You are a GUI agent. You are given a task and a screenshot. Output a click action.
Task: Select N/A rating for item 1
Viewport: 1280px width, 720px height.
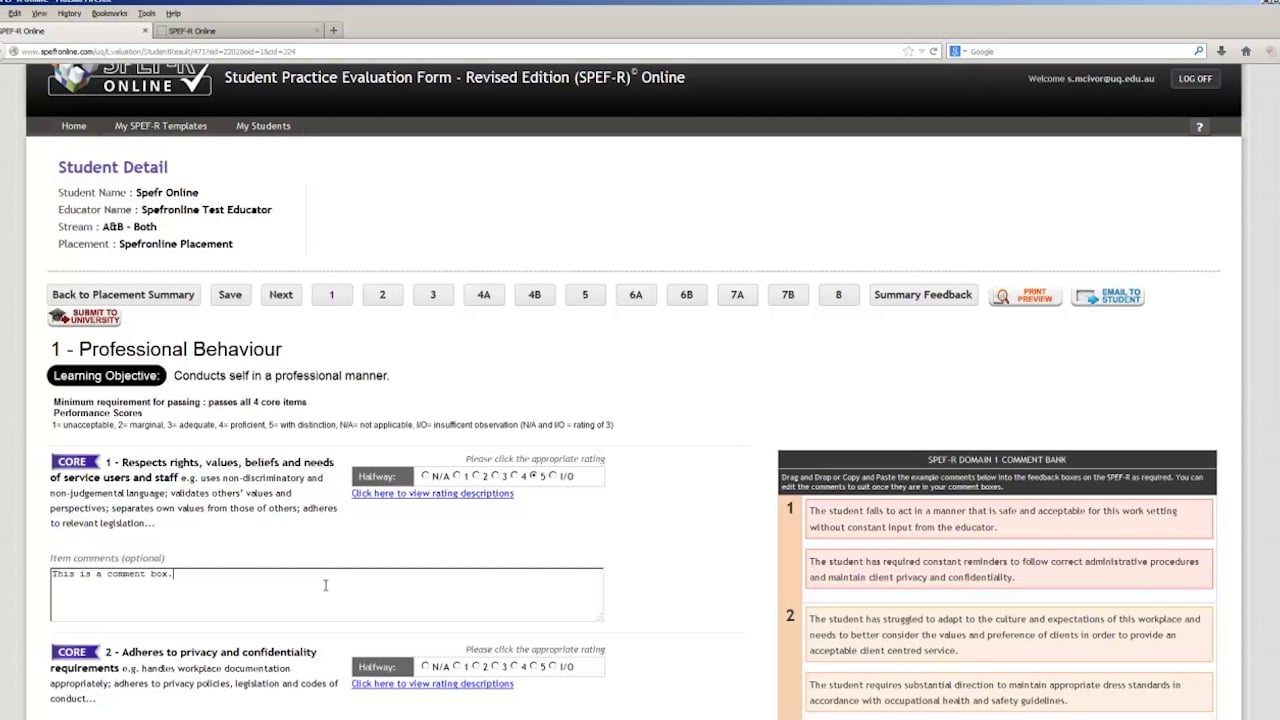point(426,475)
